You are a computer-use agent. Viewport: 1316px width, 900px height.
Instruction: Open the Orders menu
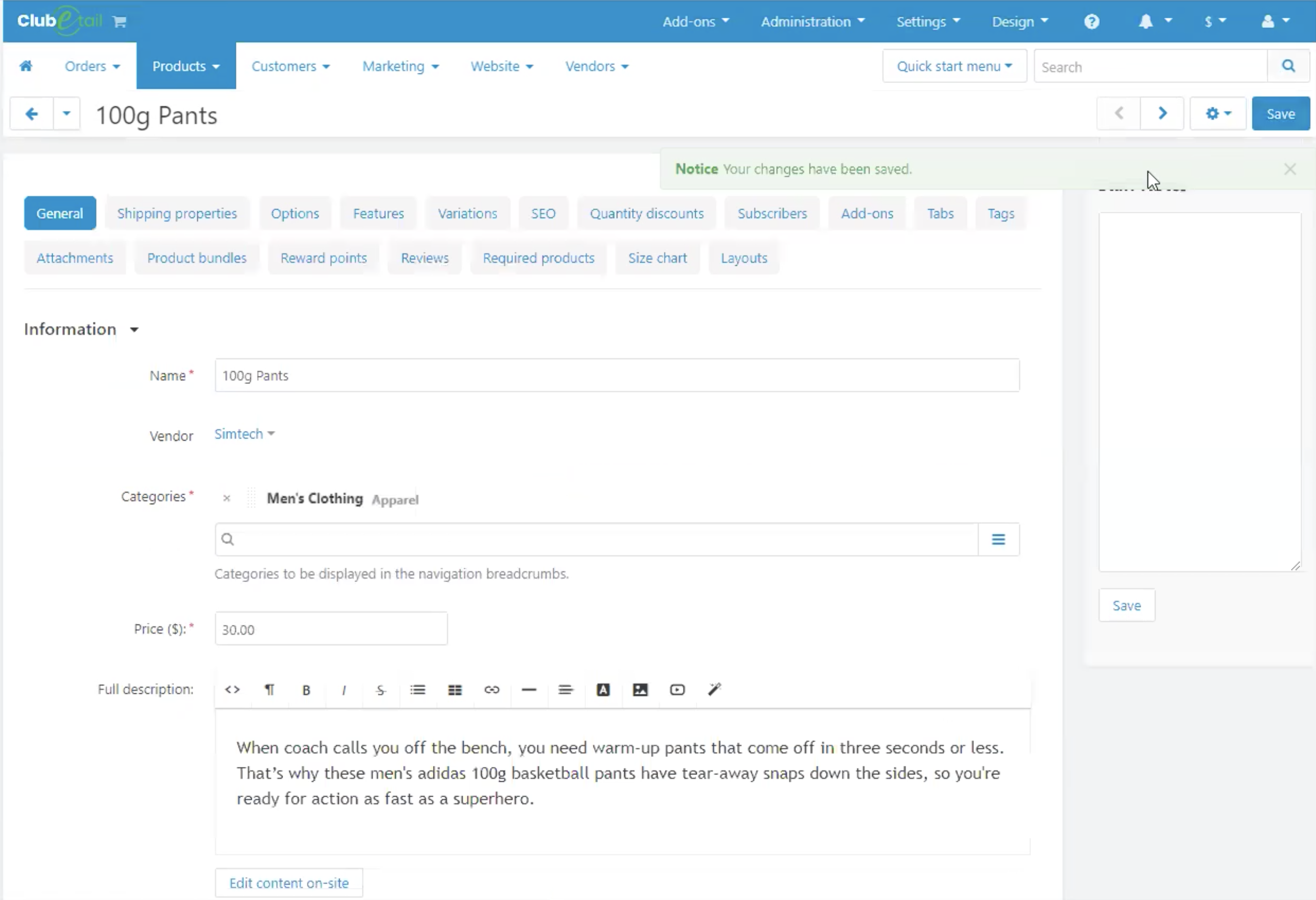pyautogui.click(x=92, y=66)
